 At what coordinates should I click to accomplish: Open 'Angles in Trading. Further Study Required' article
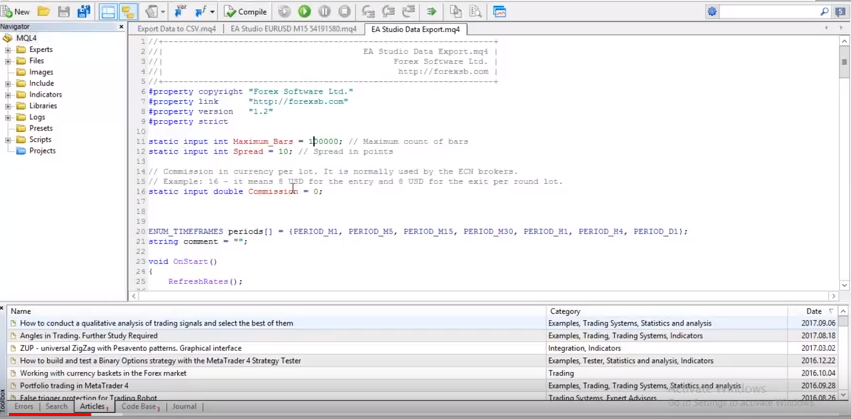89,336
